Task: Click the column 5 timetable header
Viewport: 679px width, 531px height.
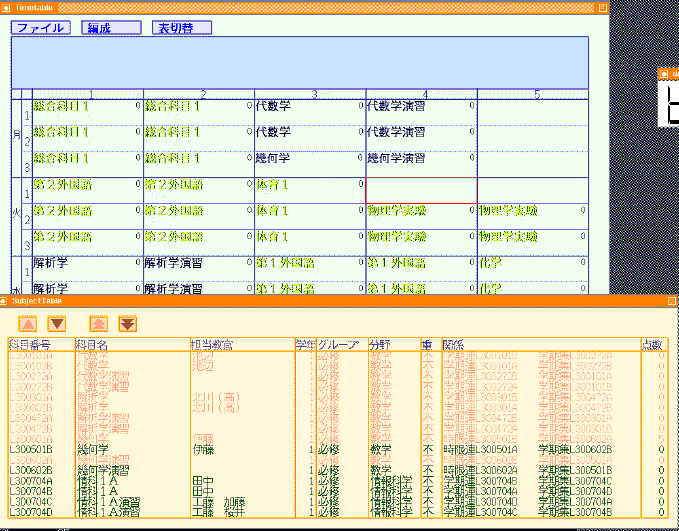Action: click(x=535, y=95)
